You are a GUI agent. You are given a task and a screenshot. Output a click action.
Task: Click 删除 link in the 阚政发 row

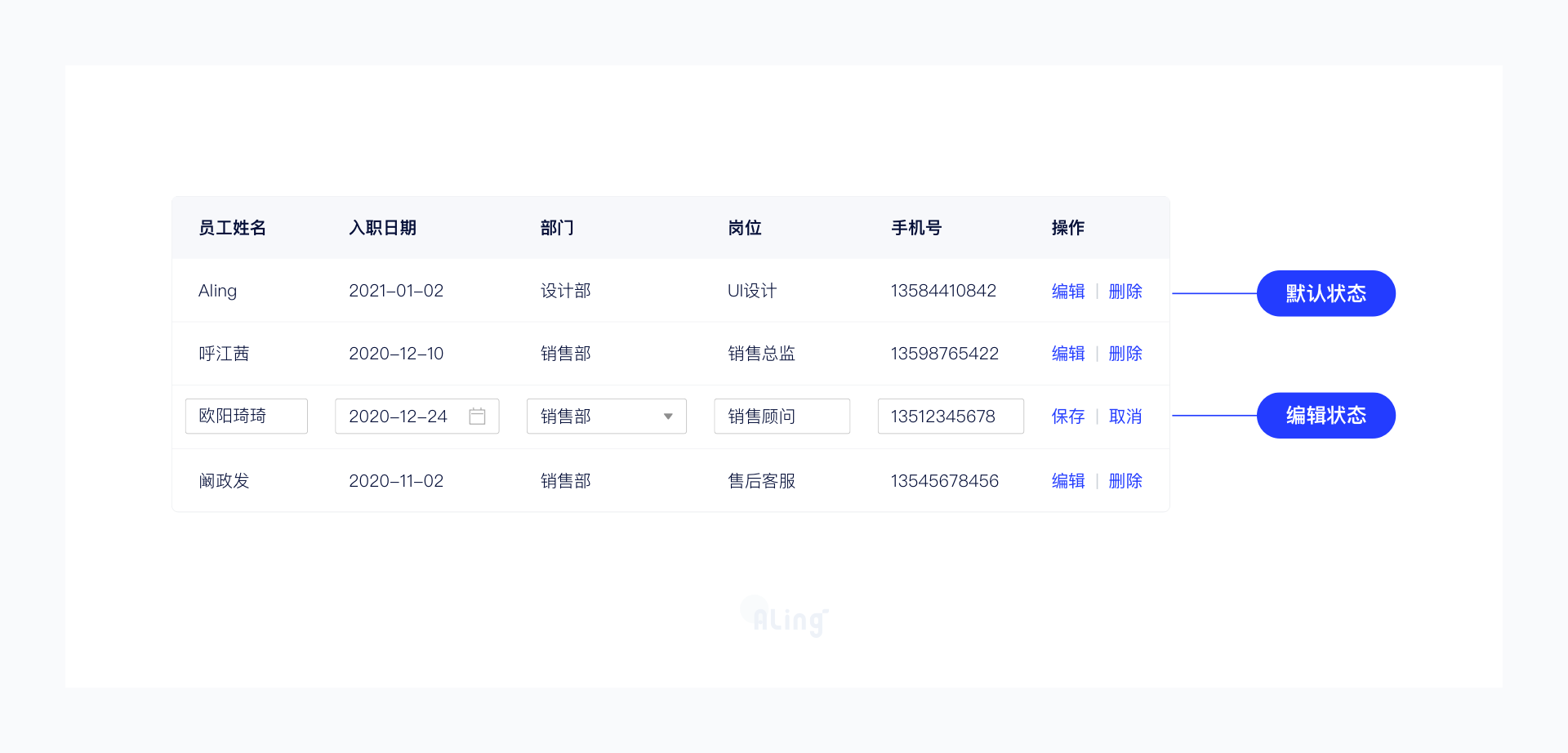1125,481
